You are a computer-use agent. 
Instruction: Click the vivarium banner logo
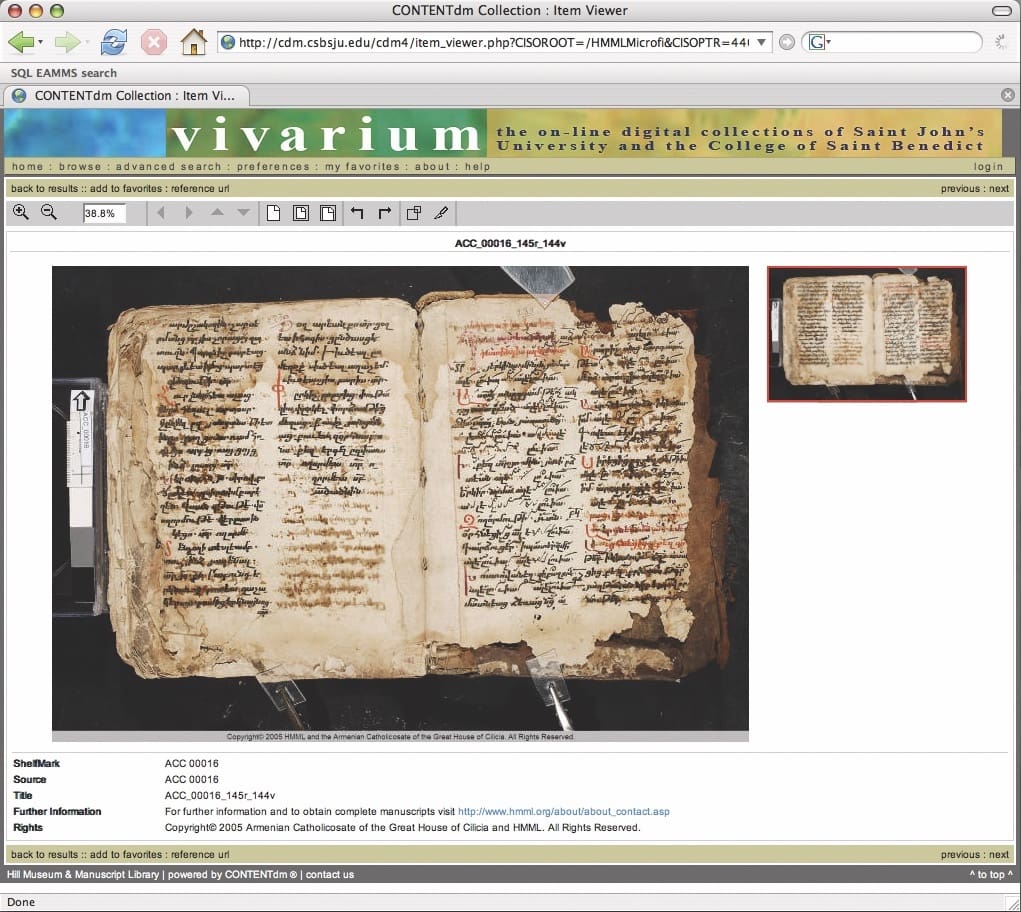pyautogui.click(x=326, y=134)
